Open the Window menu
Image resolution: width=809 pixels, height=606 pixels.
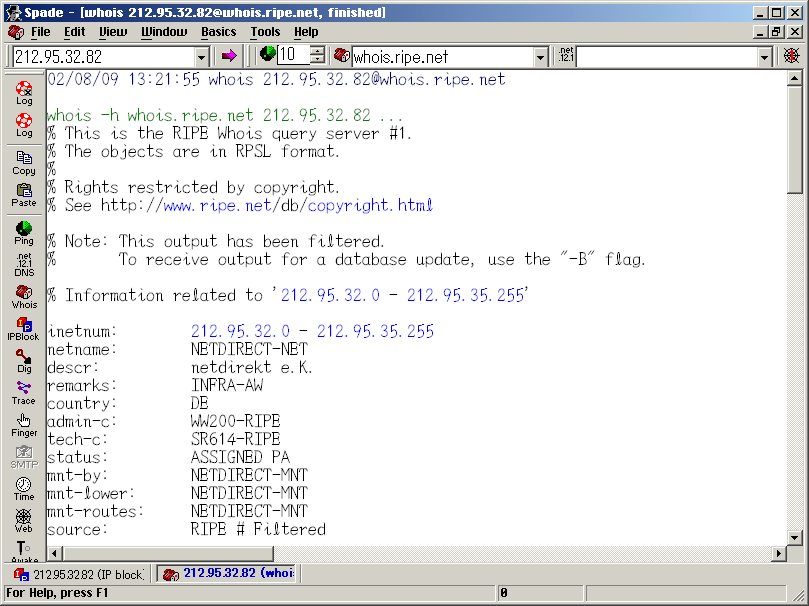point(164,32)
